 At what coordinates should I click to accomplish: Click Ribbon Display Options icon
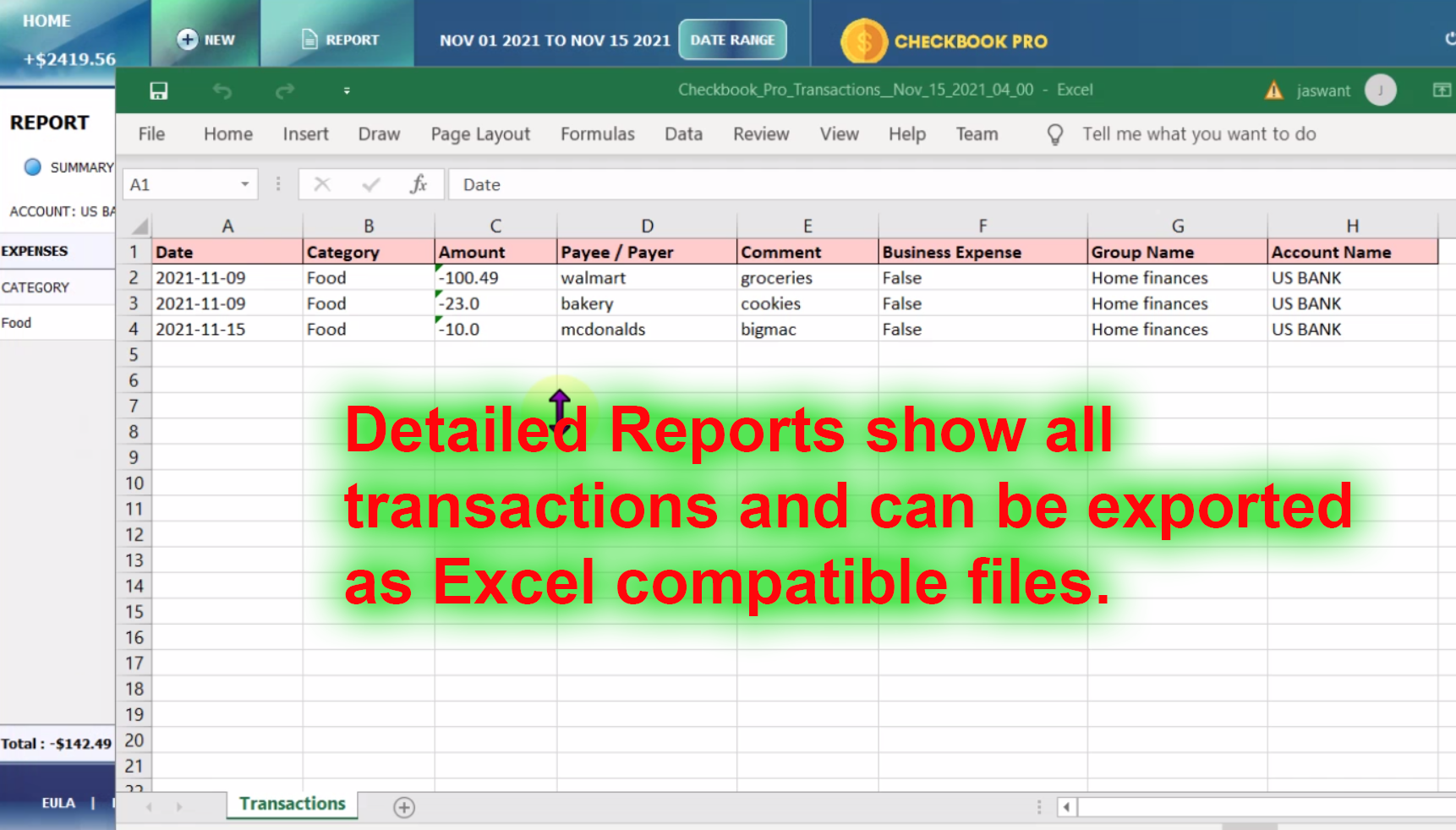(x=1442, y=90)
